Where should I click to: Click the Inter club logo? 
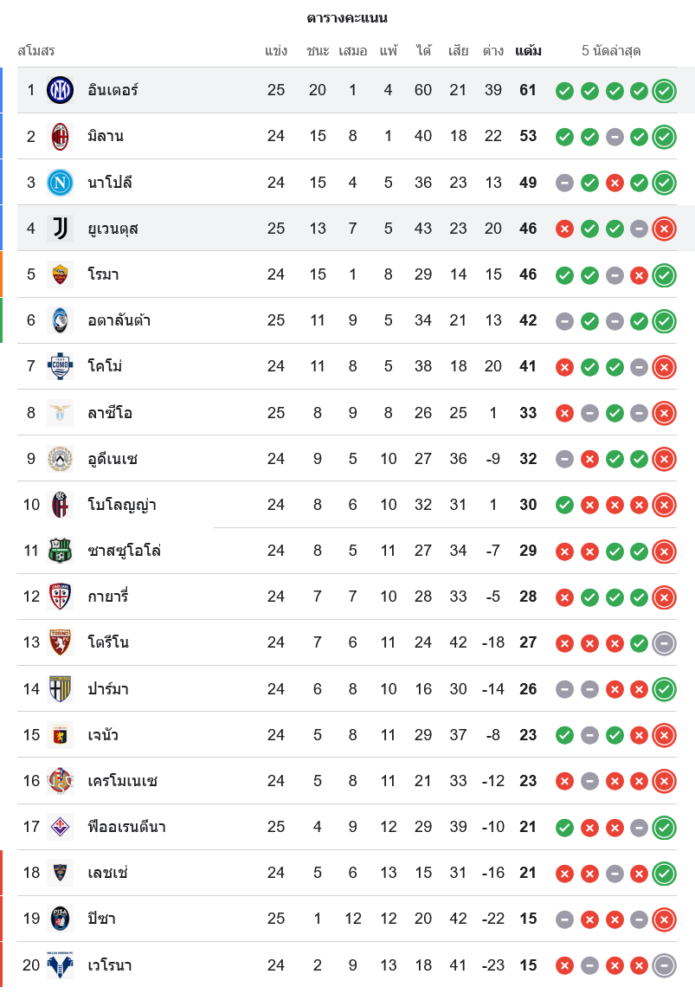pos(60,90)
